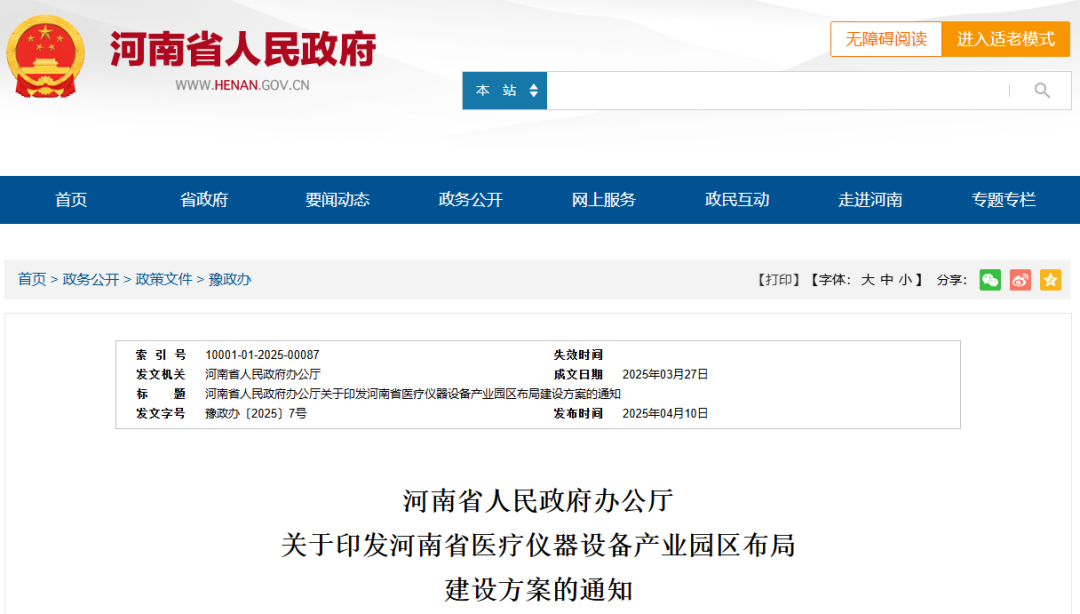The width and height of the screenshot is (1080, 614).
Task: Switch to the 网上服务 section
Action: [x=602, y=199]
